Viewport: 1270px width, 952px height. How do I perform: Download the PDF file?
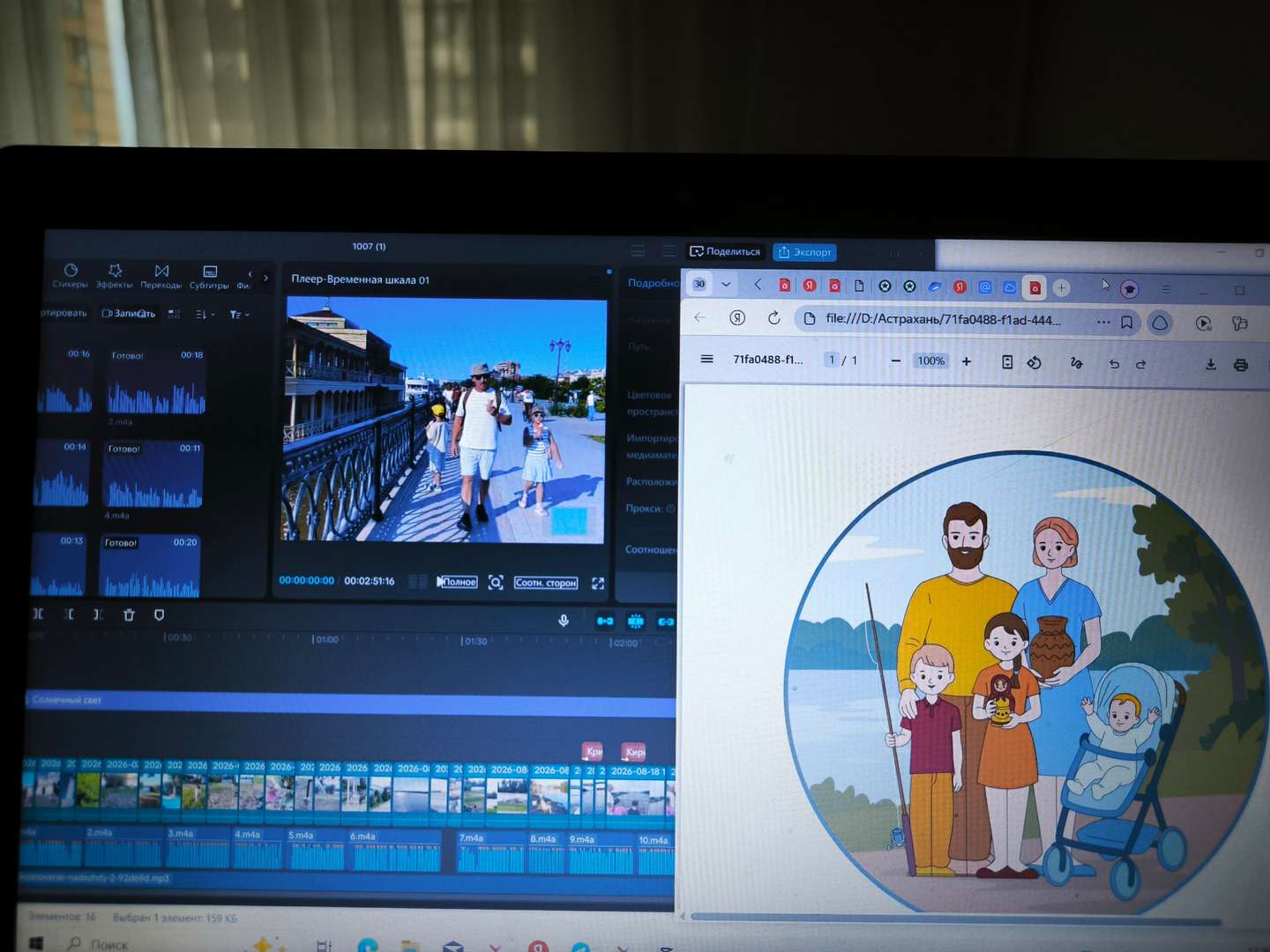pyautogui.click(x=1211, y=365)
